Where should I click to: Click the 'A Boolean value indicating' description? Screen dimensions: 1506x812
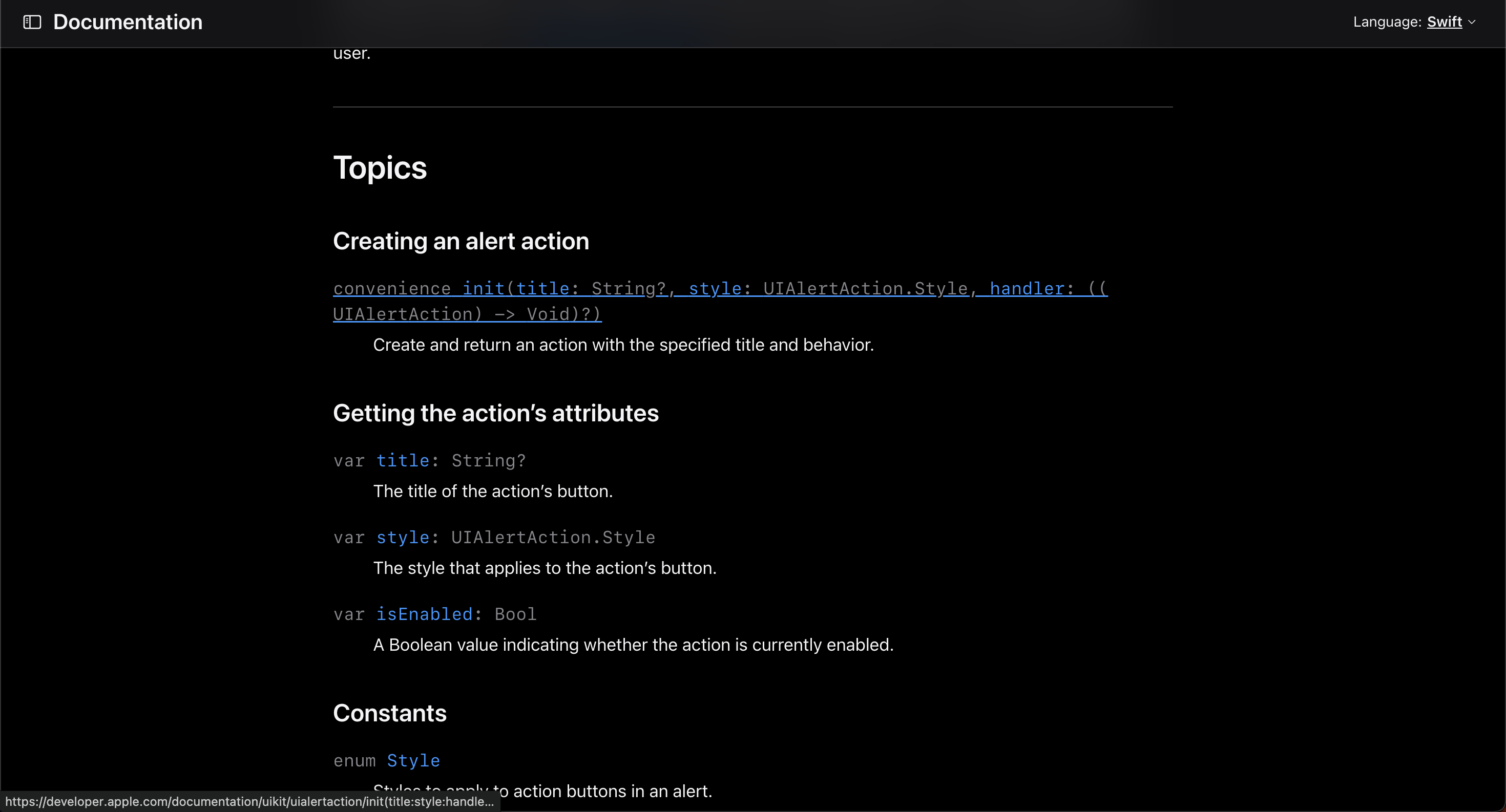tap(633, 645)
